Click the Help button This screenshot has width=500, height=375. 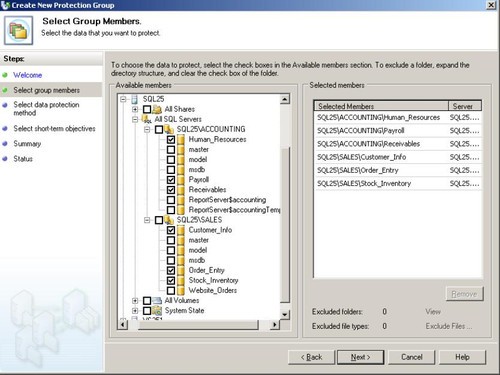(x=462, y=357)
